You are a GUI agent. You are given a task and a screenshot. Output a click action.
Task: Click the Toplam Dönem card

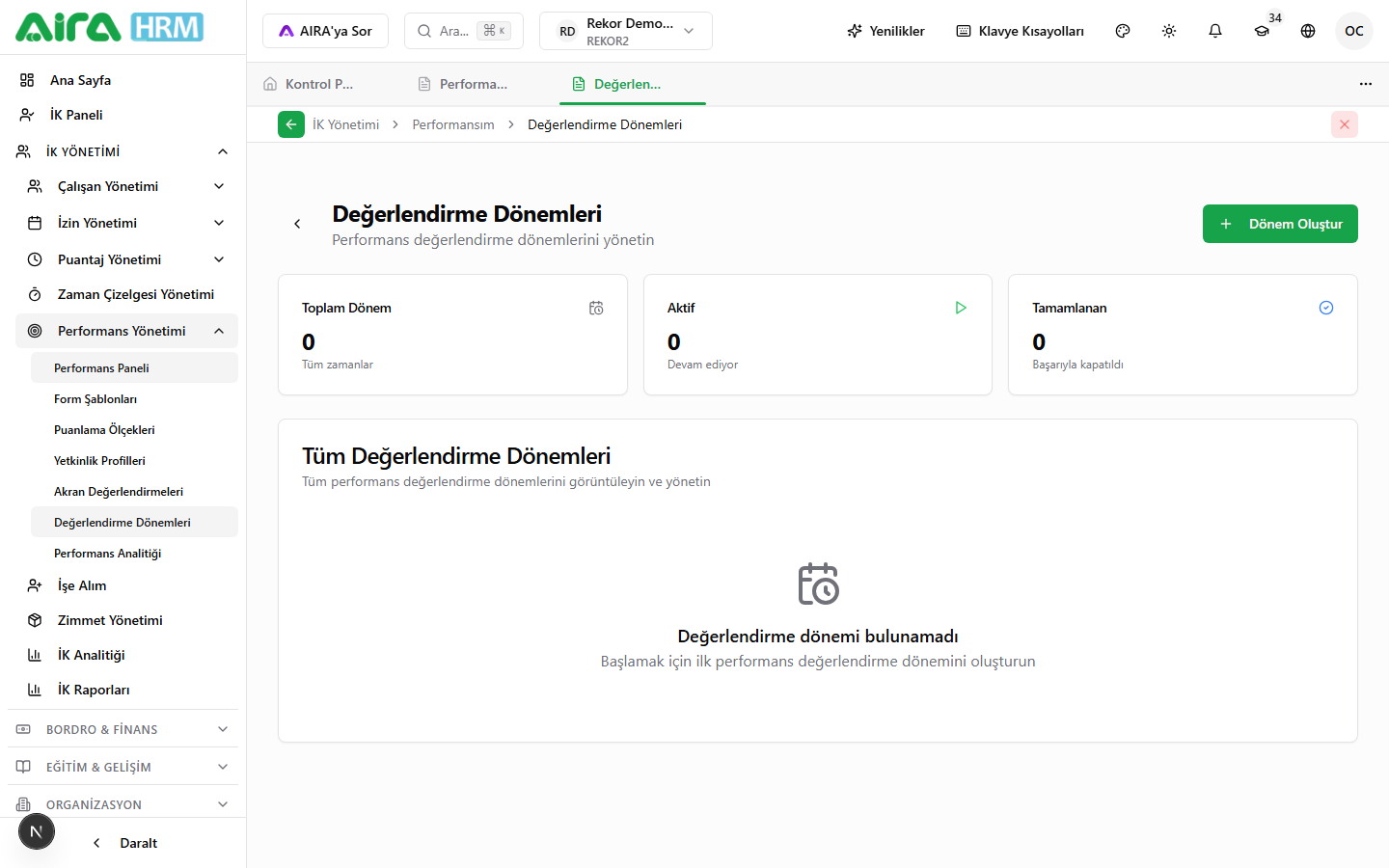(452, 335)
